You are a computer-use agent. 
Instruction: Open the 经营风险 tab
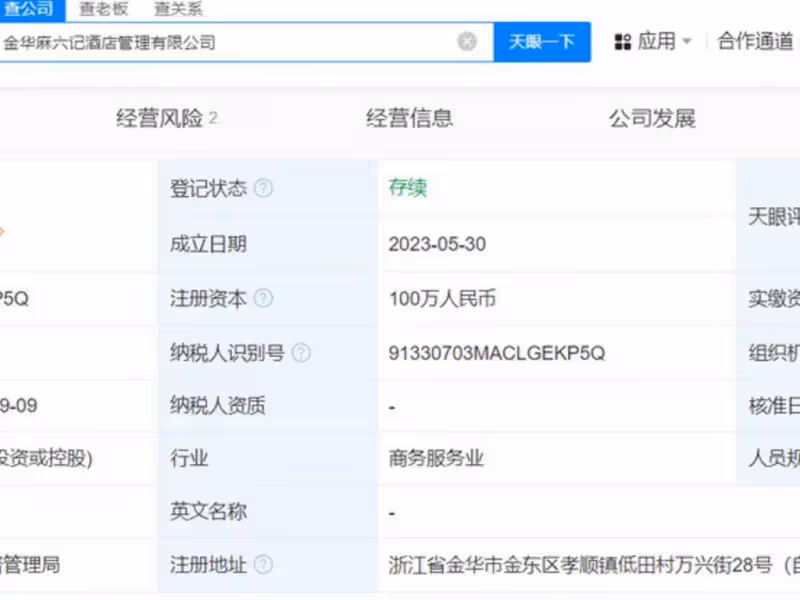tap(166, 118)
